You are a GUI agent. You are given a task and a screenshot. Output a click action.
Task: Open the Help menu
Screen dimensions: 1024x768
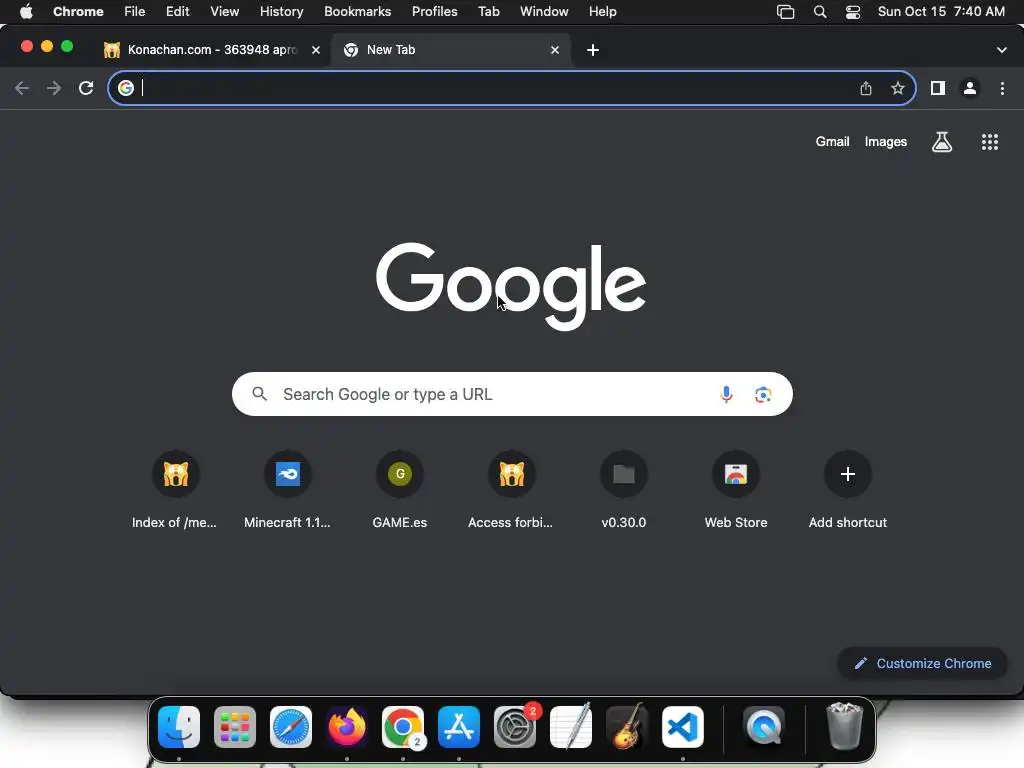coord(603,12)
